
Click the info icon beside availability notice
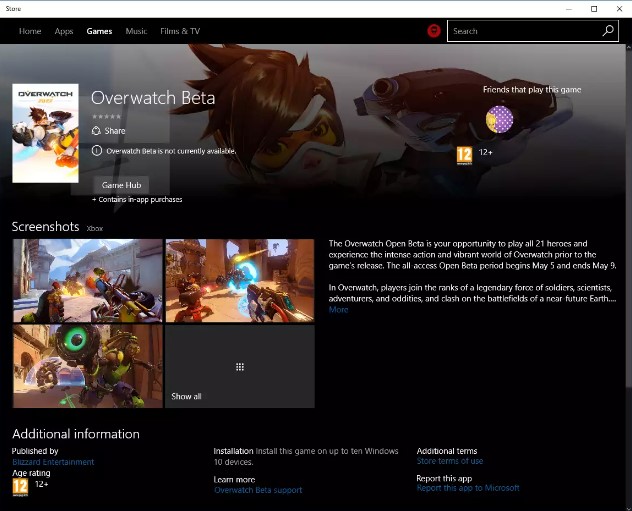coord(96,151)
